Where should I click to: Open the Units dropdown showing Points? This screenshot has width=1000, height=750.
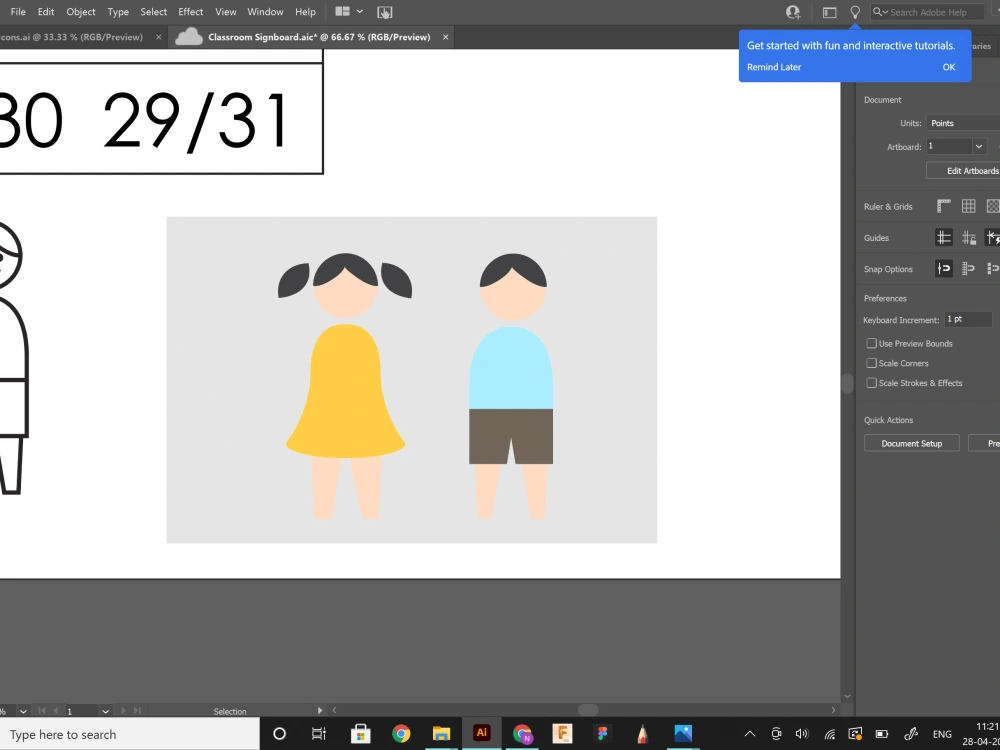(963, 123)
